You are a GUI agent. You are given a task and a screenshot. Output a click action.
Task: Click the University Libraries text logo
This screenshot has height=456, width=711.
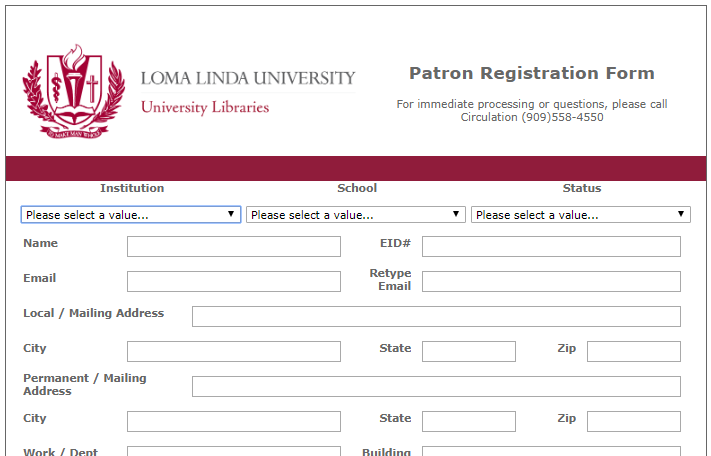205,107
